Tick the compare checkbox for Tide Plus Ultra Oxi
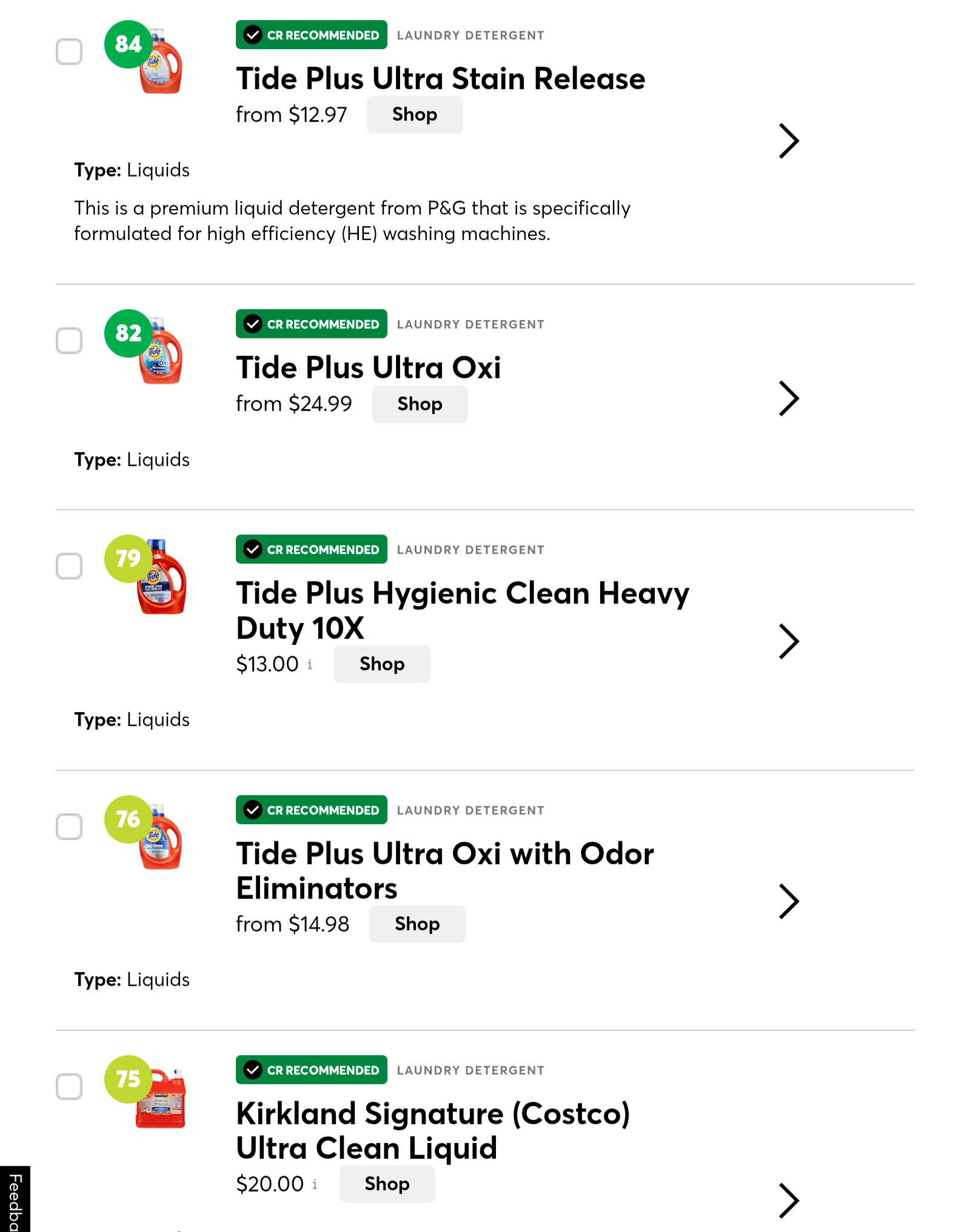The width and height of the screenshot is (970, 1232). pyautogui.click(x=69, y=341)
